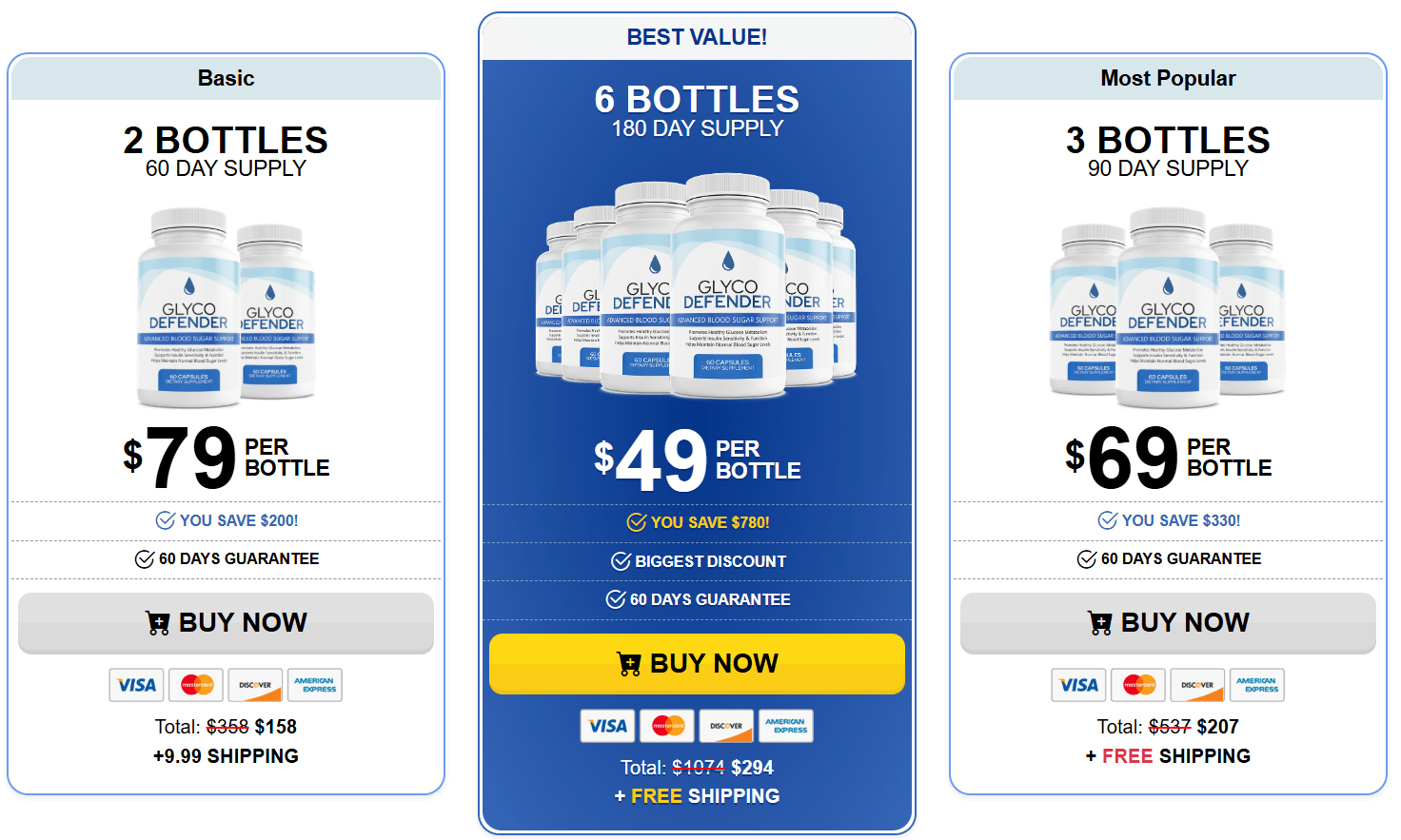
Task: Click the Best Value banner heading
Action: [697, 37]
